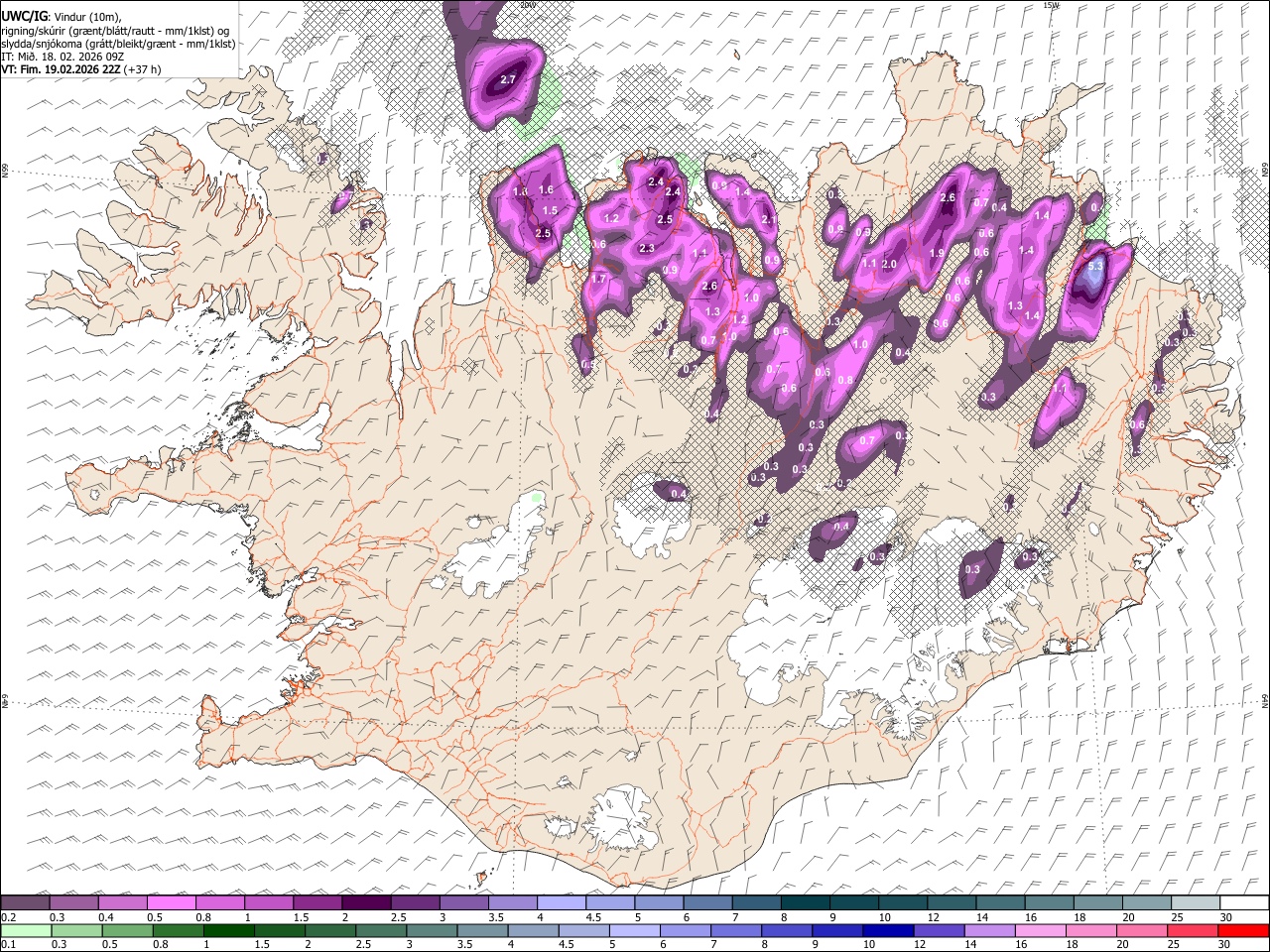Click the '15W' longitude label at top
Image resolution: width=1270 pixels, height=952 pixels.
1052,5
